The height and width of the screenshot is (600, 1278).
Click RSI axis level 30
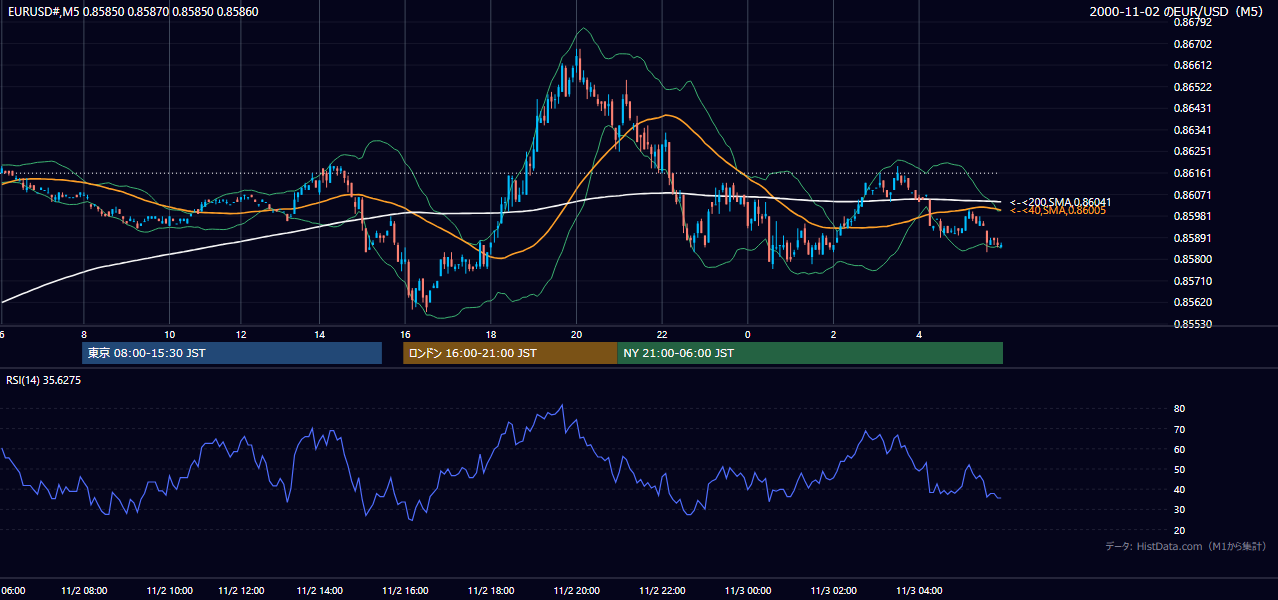tap(1180, 510)
